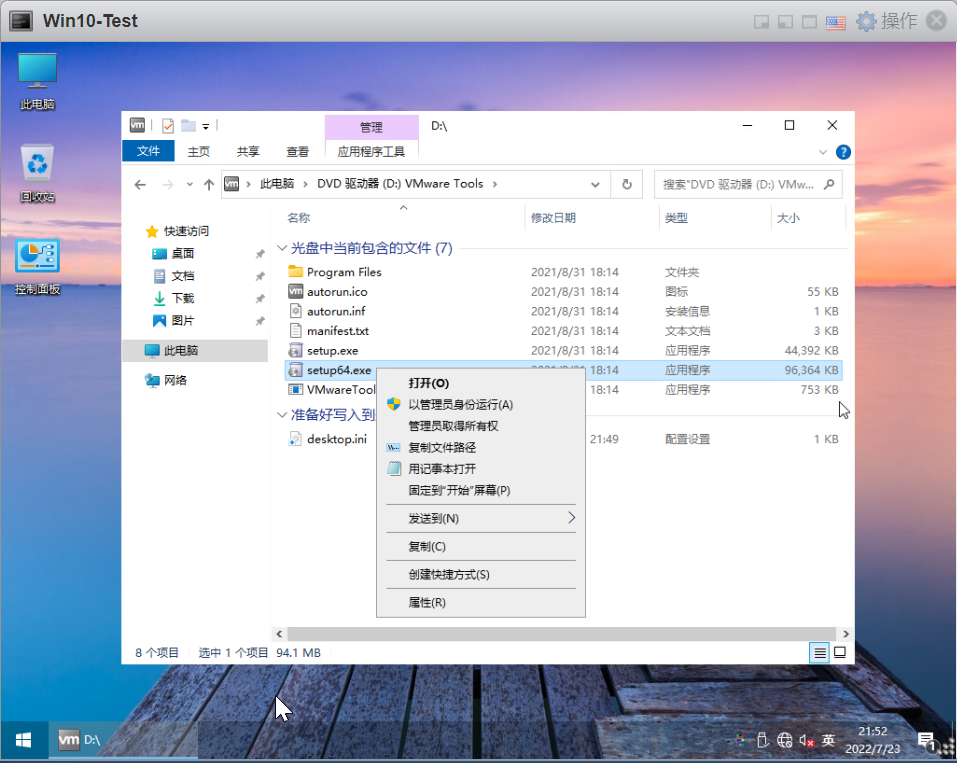
Task: Expand the address bar history dropdown
Action: pos(595,184)
